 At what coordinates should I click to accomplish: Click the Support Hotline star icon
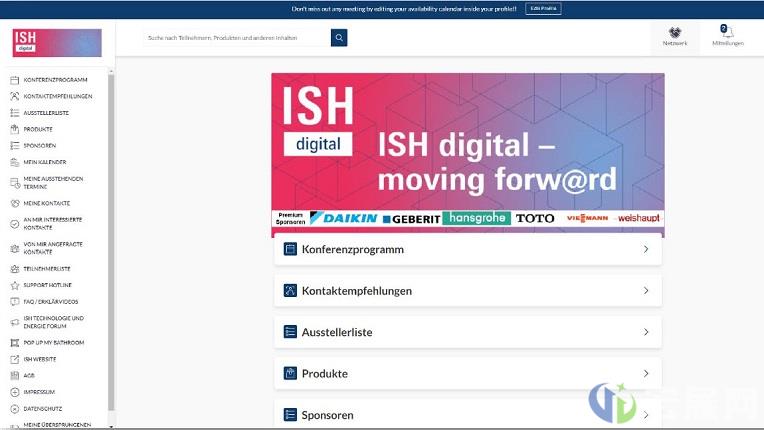coord(14,285)
